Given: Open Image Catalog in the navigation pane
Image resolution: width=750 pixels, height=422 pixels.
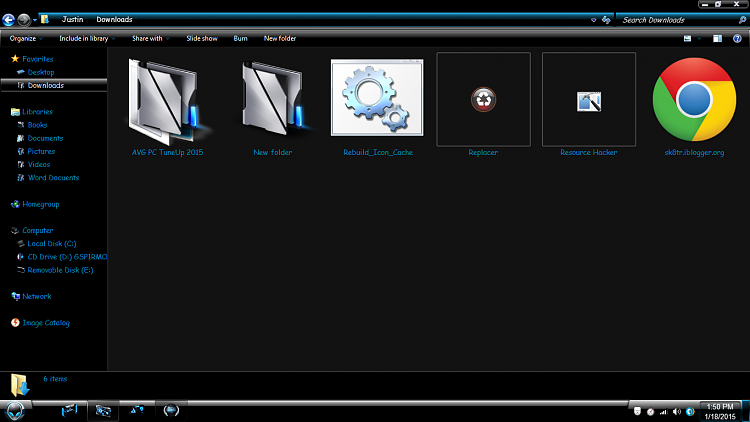Looking at the screenshot, I should (x=46, y=323).
